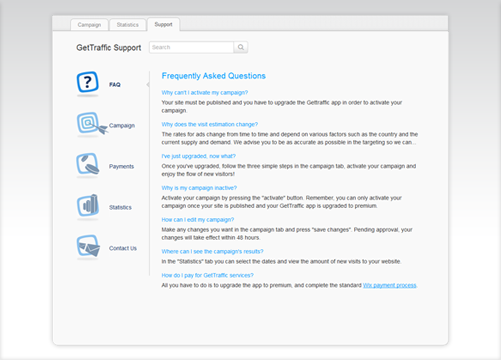The image size is (501, 360).
Task: Open 'Why can't I activate my campaign?' question
Action: tap(205, 93)
